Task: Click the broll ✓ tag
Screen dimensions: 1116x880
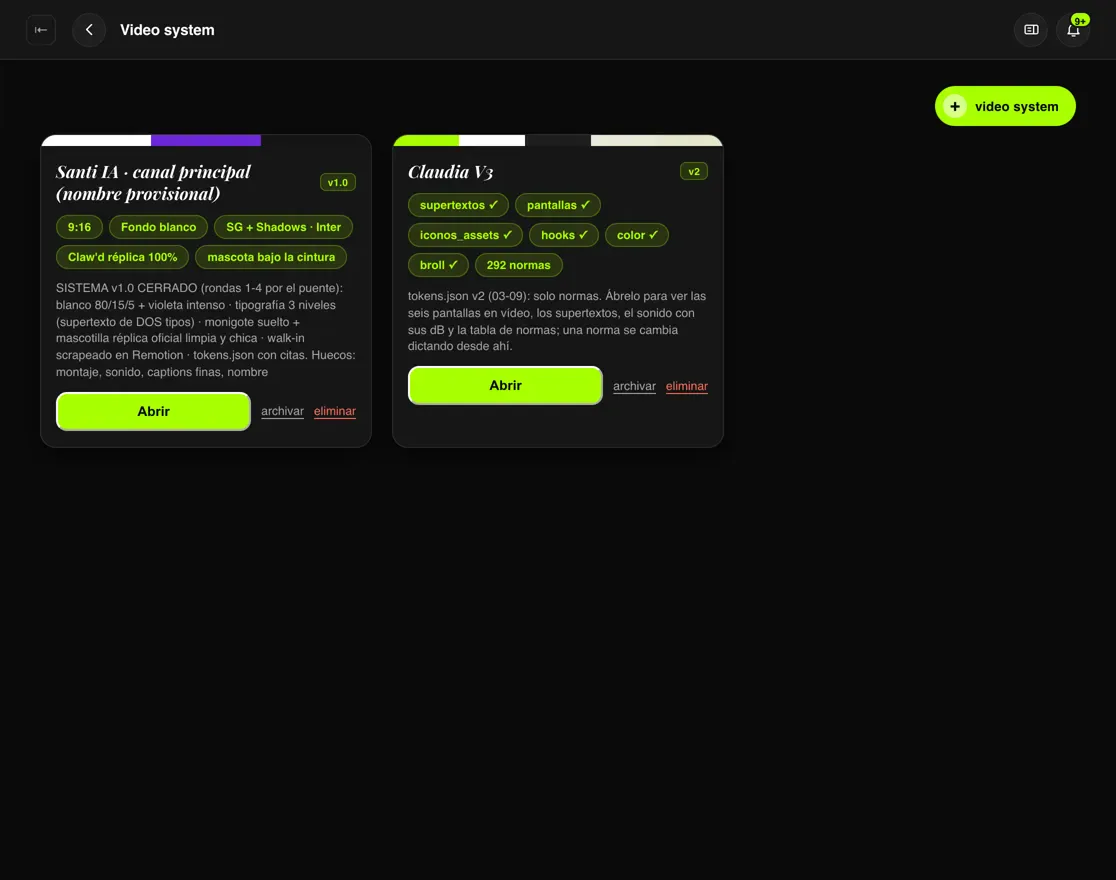Action: [x=438, y=265]
